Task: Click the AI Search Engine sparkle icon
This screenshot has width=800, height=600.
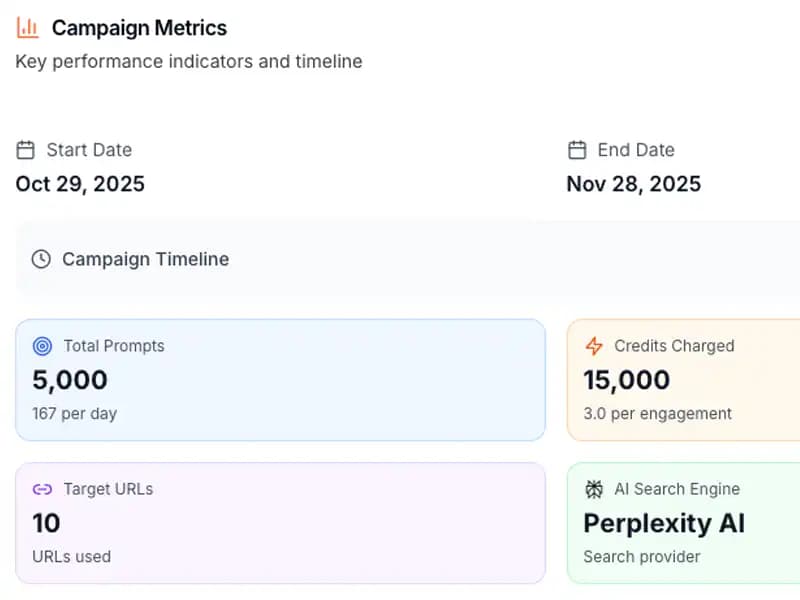Action: click(x=594, y=489)
